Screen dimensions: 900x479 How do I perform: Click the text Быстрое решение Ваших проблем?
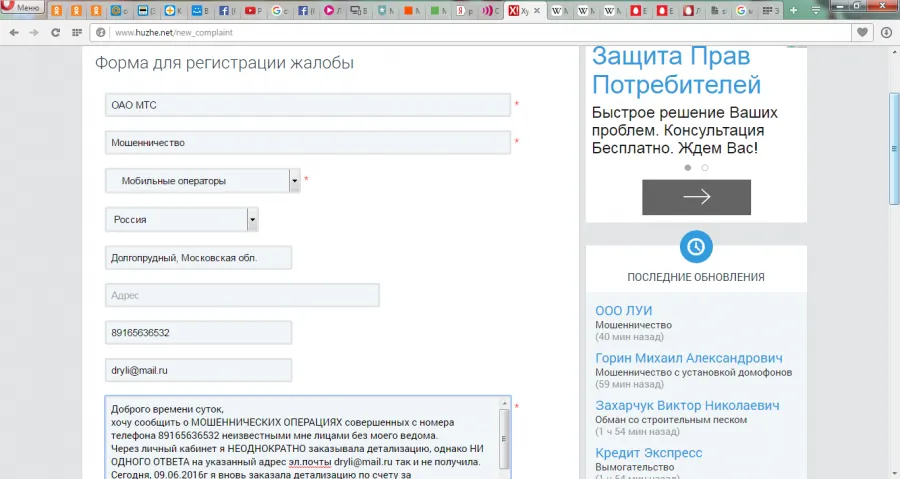pos(685,121)
